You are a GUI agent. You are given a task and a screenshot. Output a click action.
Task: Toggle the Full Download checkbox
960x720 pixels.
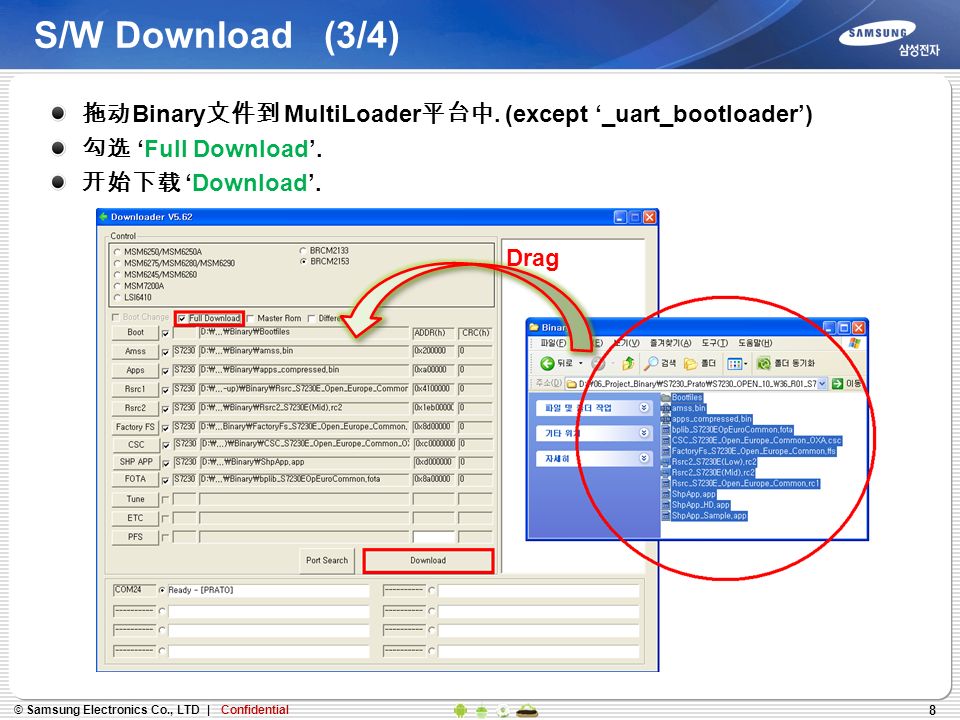click(x=182, y=318)
